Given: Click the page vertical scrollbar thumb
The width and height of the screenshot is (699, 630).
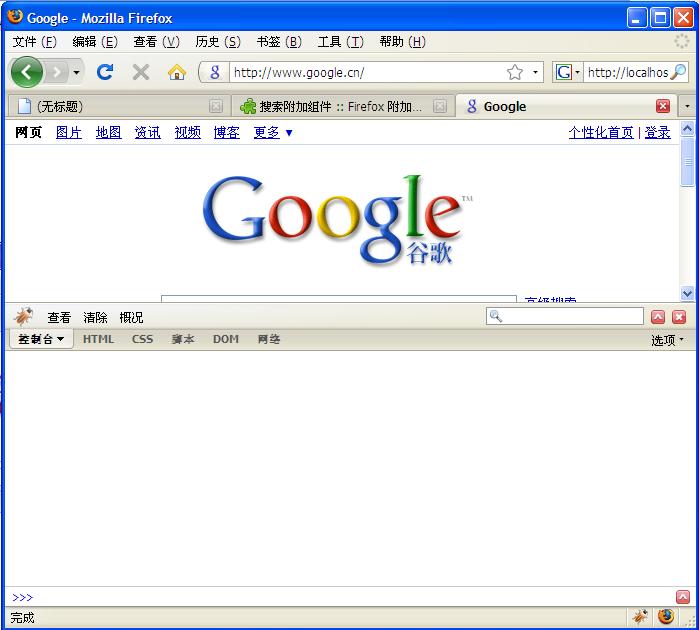Looking at the screenshot, I should [x=687, y=162].
